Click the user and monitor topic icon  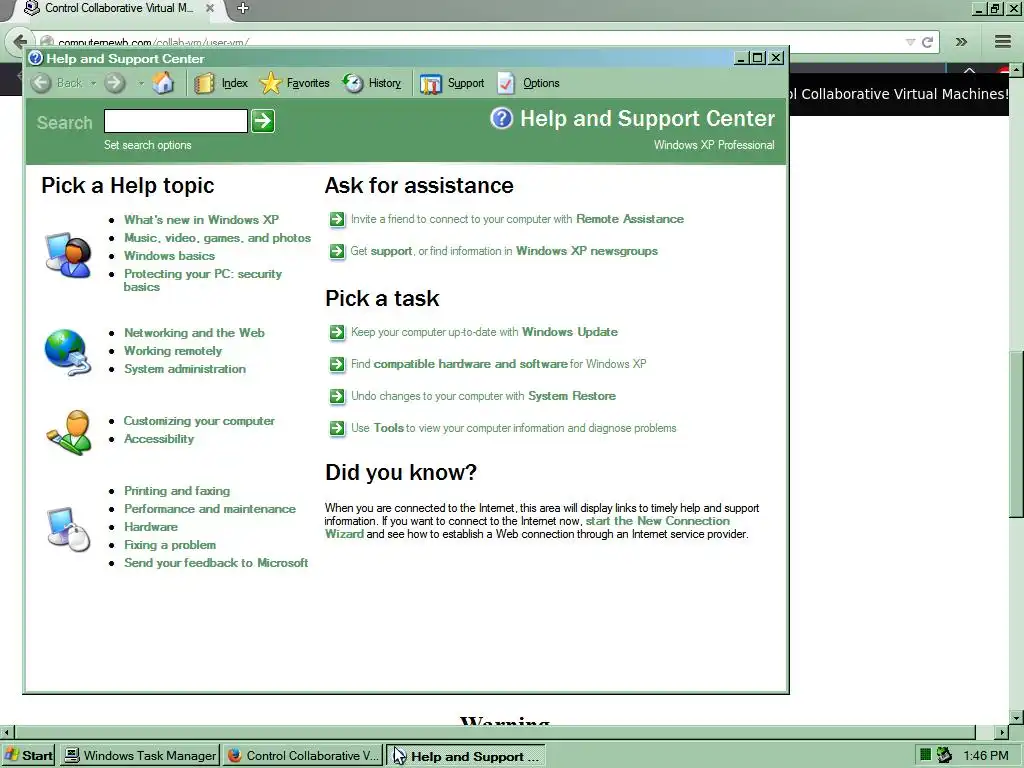(x=68, y=255)
